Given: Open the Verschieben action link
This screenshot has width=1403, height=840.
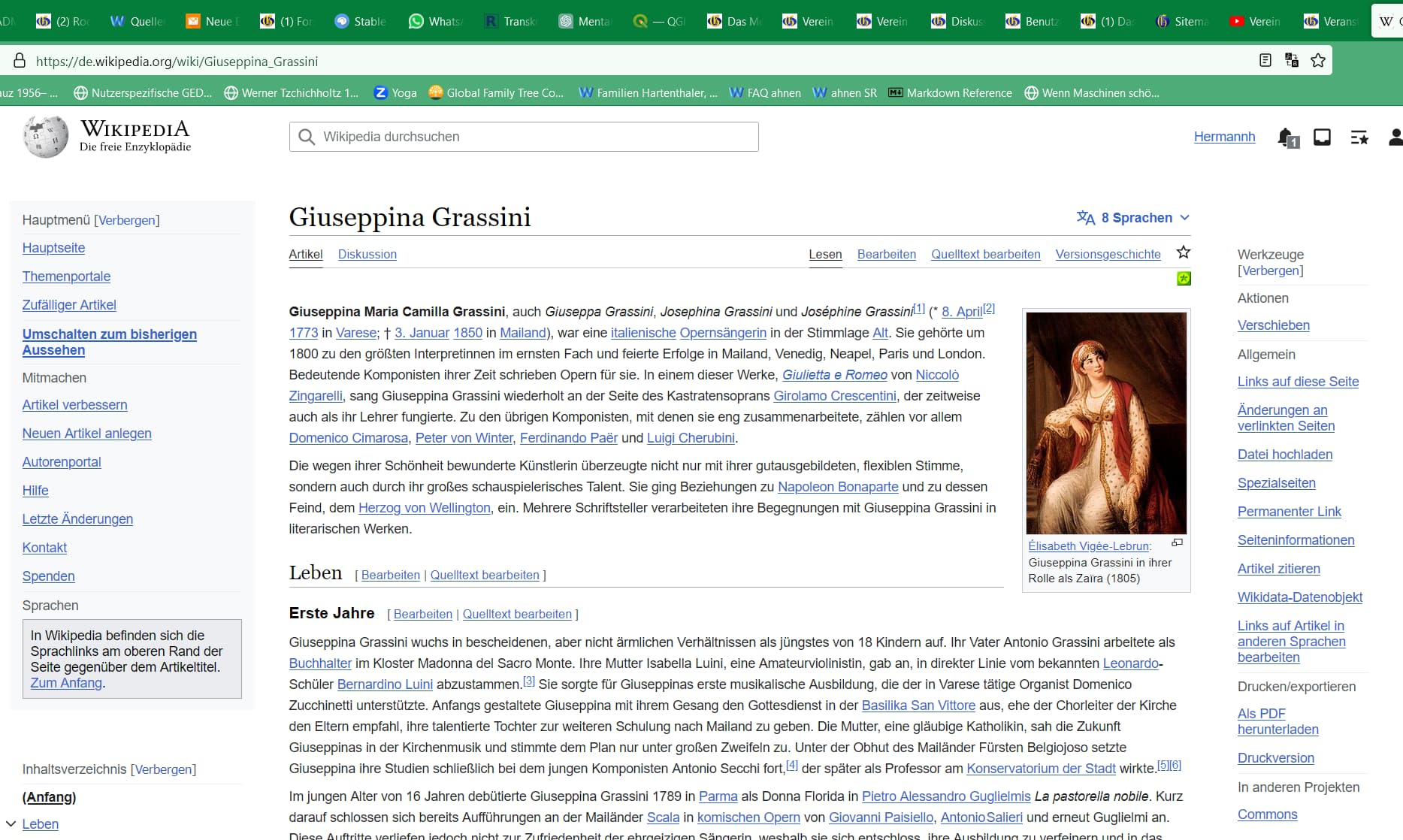Looking at the screenshot, I should pos(1273,325).
